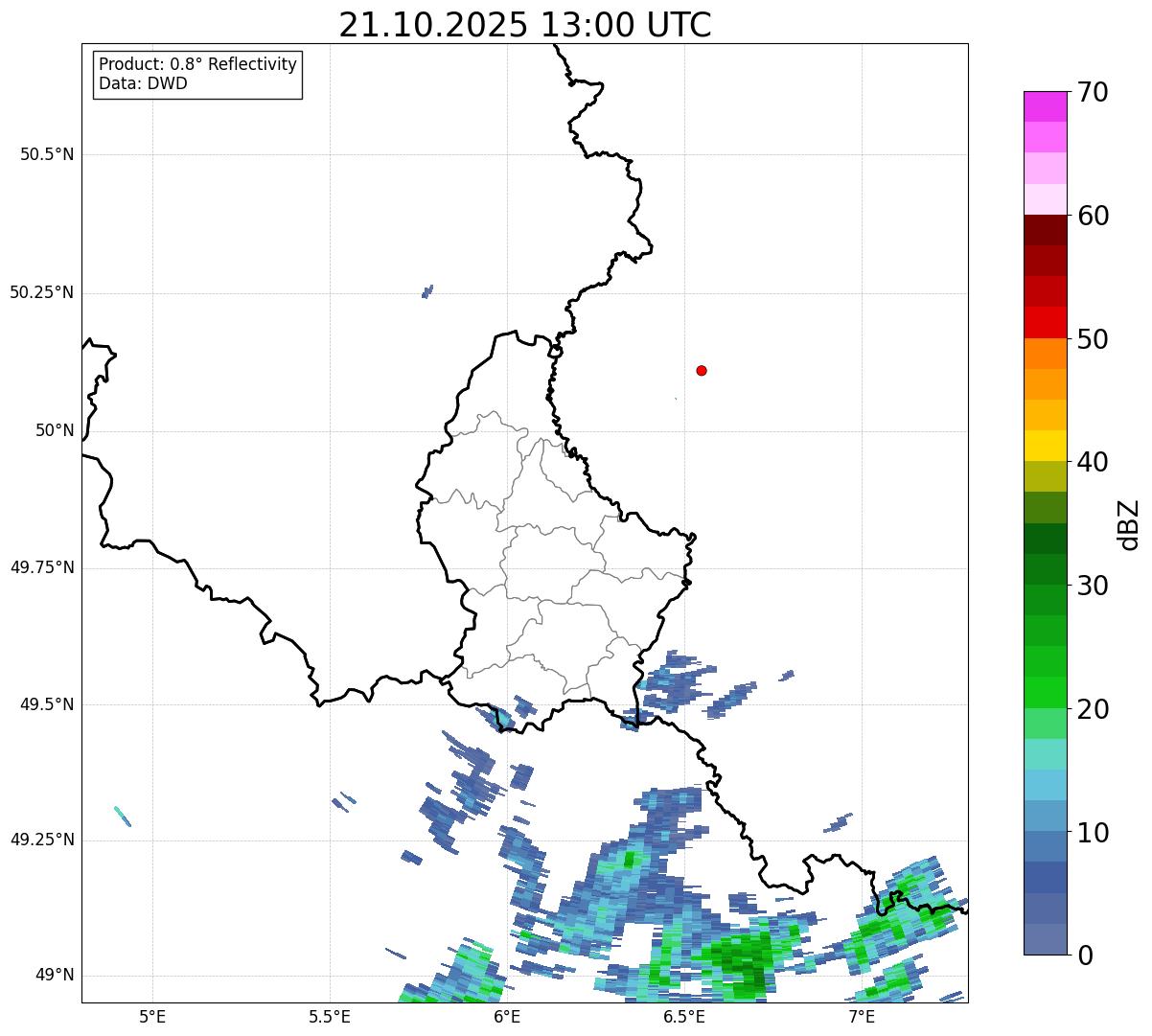The image size is (1152, 1036).
Task: Click the 30 tick on the colorbar
Action: point(1094,586)
